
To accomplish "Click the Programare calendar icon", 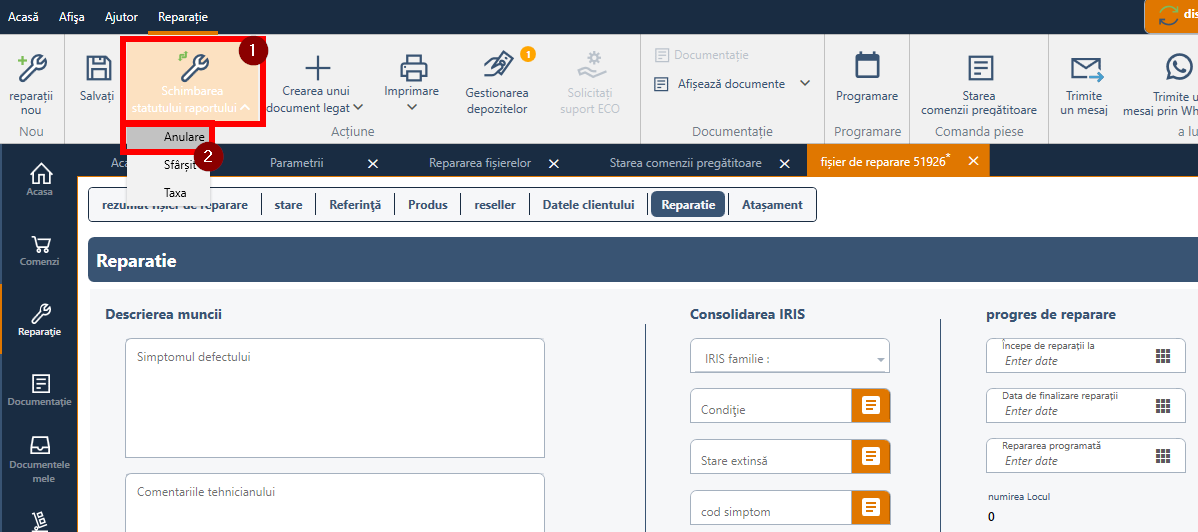I will pos(867,66).
